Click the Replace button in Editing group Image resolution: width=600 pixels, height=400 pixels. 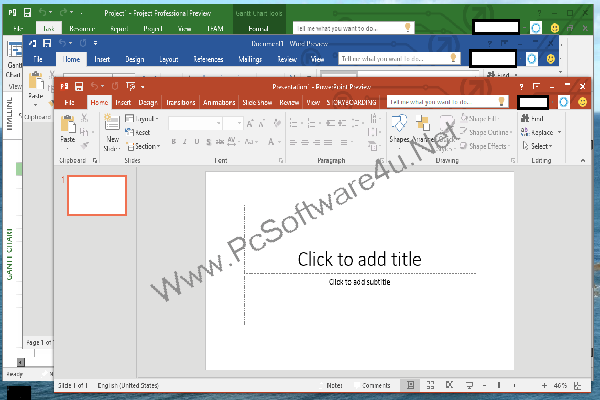[537, 132]
